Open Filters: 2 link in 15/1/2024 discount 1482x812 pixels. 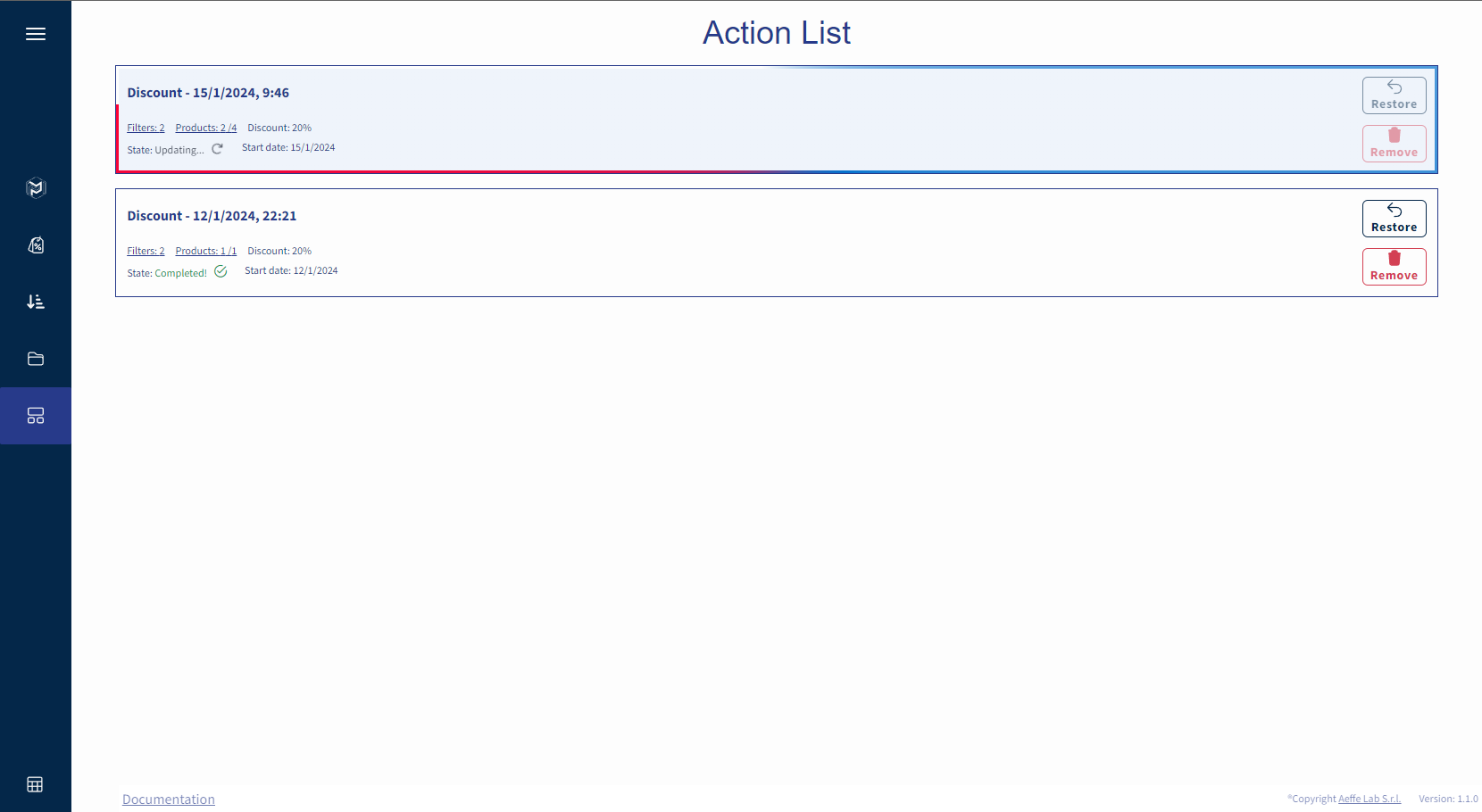146,128
